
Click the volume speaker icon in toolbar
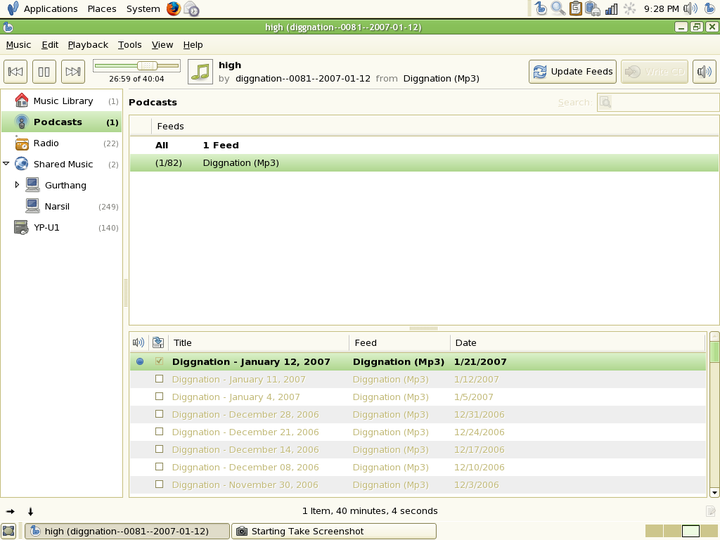coord(704,72)
